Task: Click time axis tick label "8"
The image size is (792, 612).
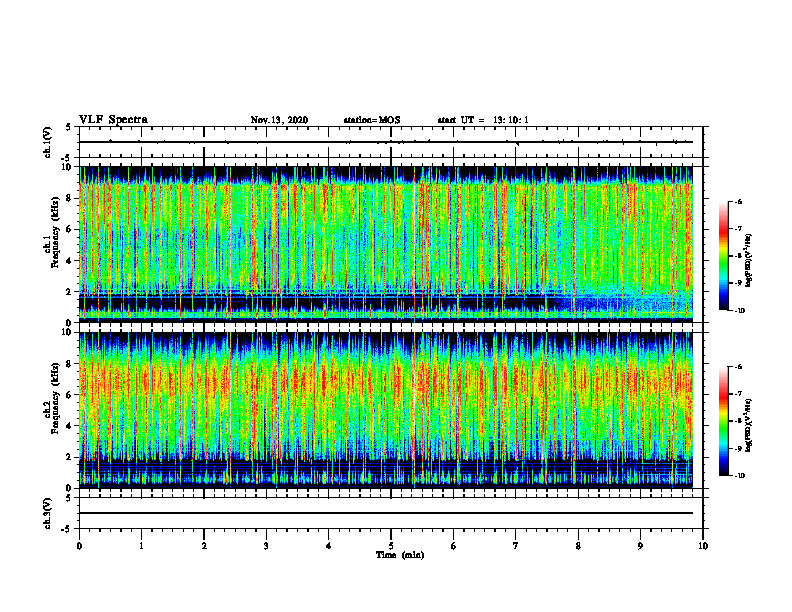Action: tap(578, 546)
